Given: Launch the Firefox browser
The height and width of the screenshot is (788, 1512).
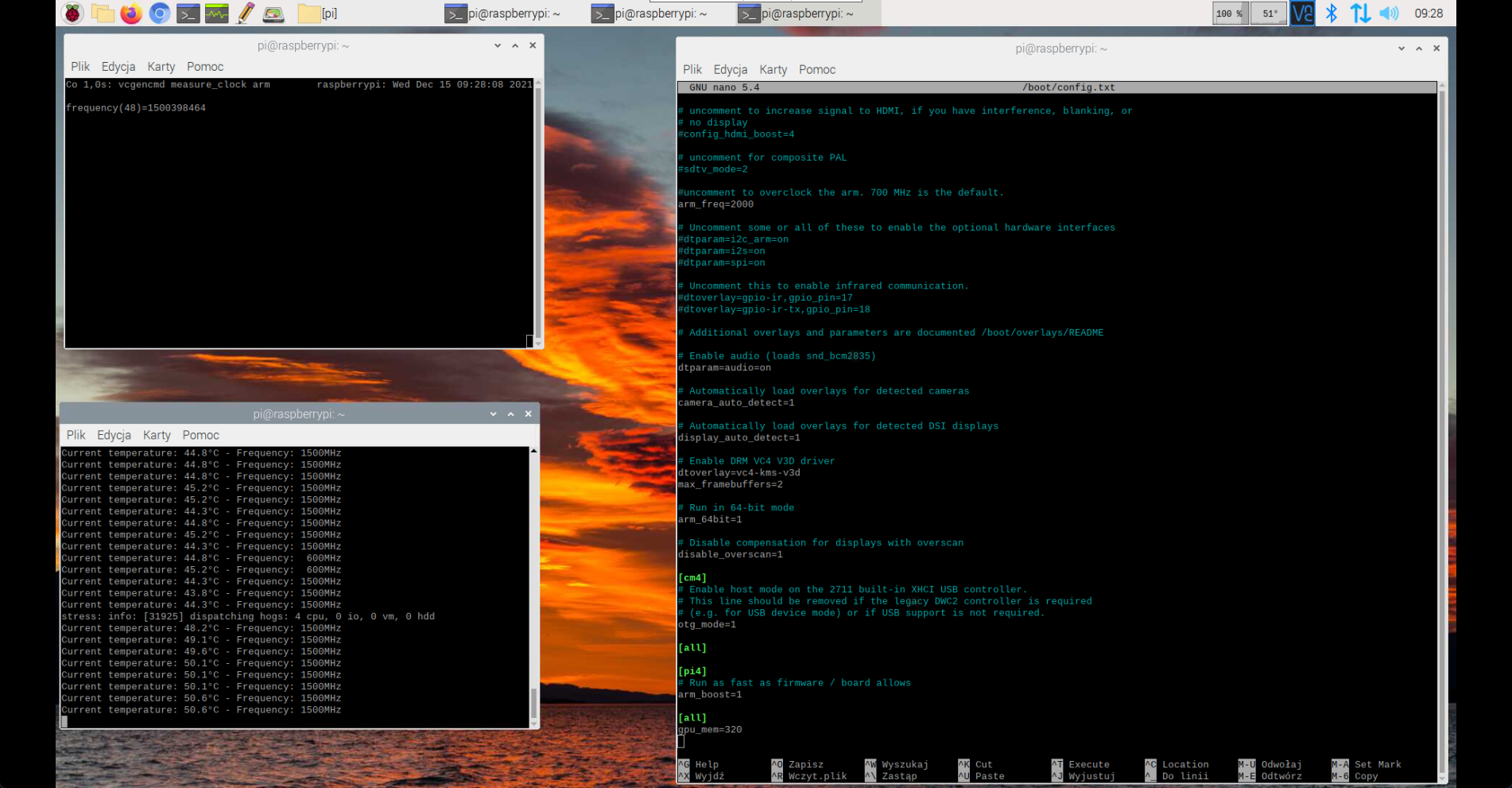Looking at the screenshot, I should (x=131, y=13).
